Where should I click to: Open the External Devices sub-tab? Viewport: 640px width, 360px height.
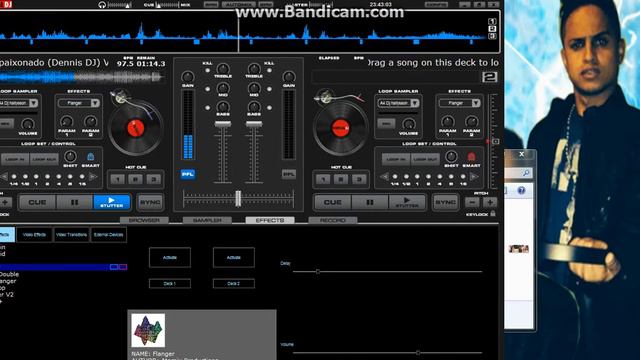[x=109, y=235]
